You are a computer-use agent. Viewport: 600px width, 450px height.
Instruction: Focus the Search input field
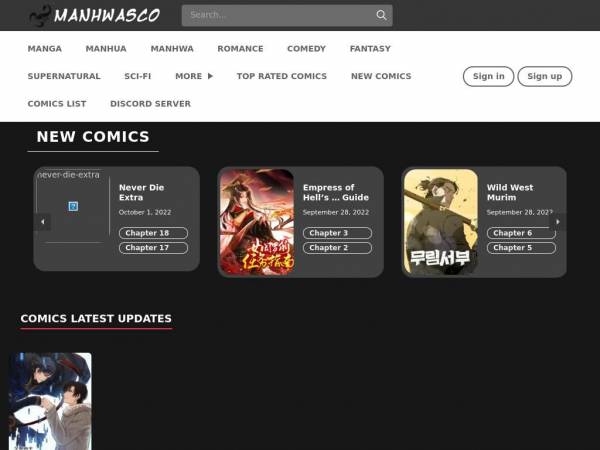pos(287,15)
